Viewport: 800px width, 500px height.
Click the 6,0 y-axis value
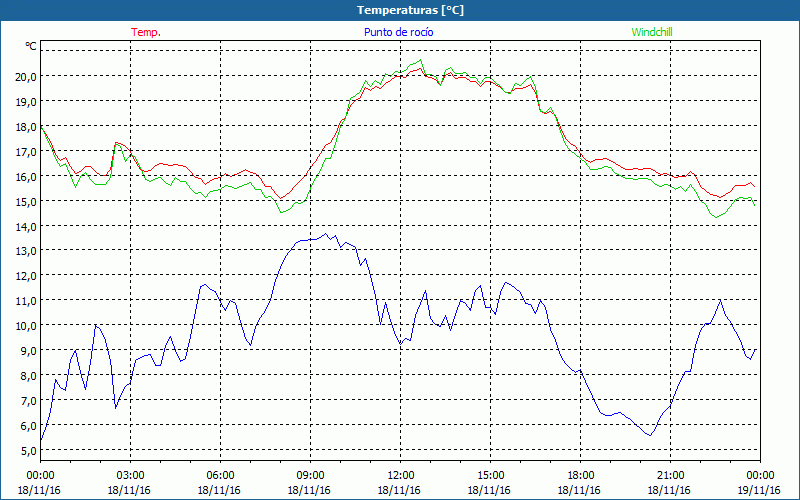click(29, 426)
